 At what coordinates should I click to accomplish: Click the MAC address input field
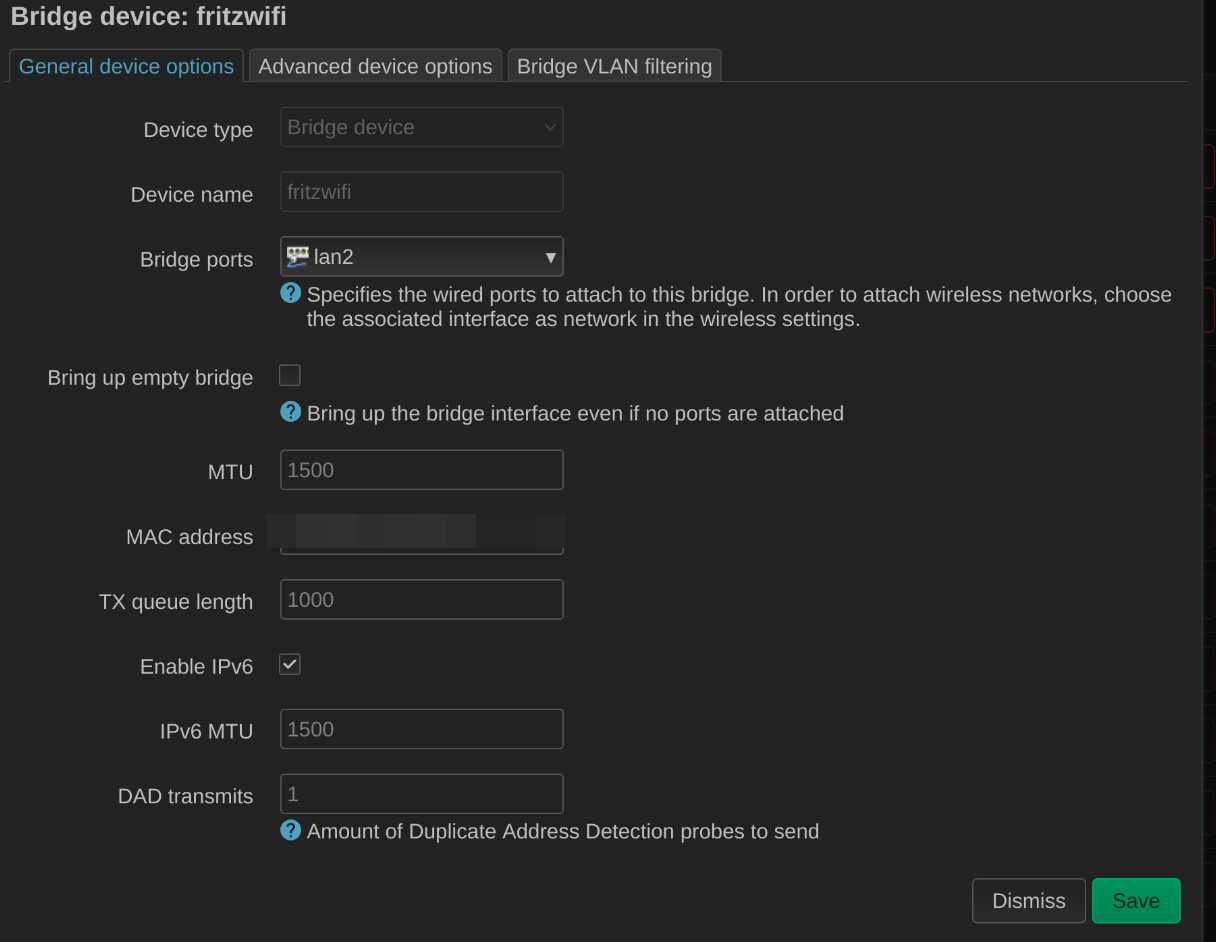point(421,537)
